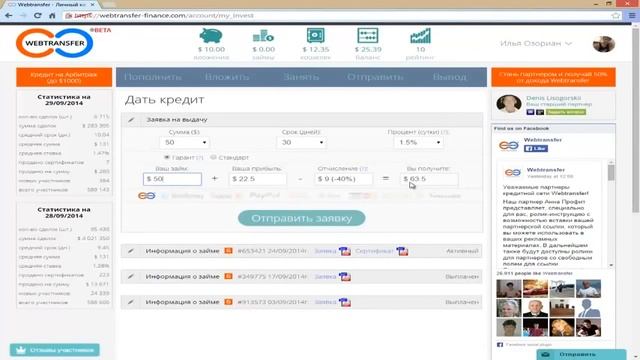The height and width of the screenshot is (360, 640).
Task: Open the Chrome menu hamburger icon
Action: tap(632, 16)
